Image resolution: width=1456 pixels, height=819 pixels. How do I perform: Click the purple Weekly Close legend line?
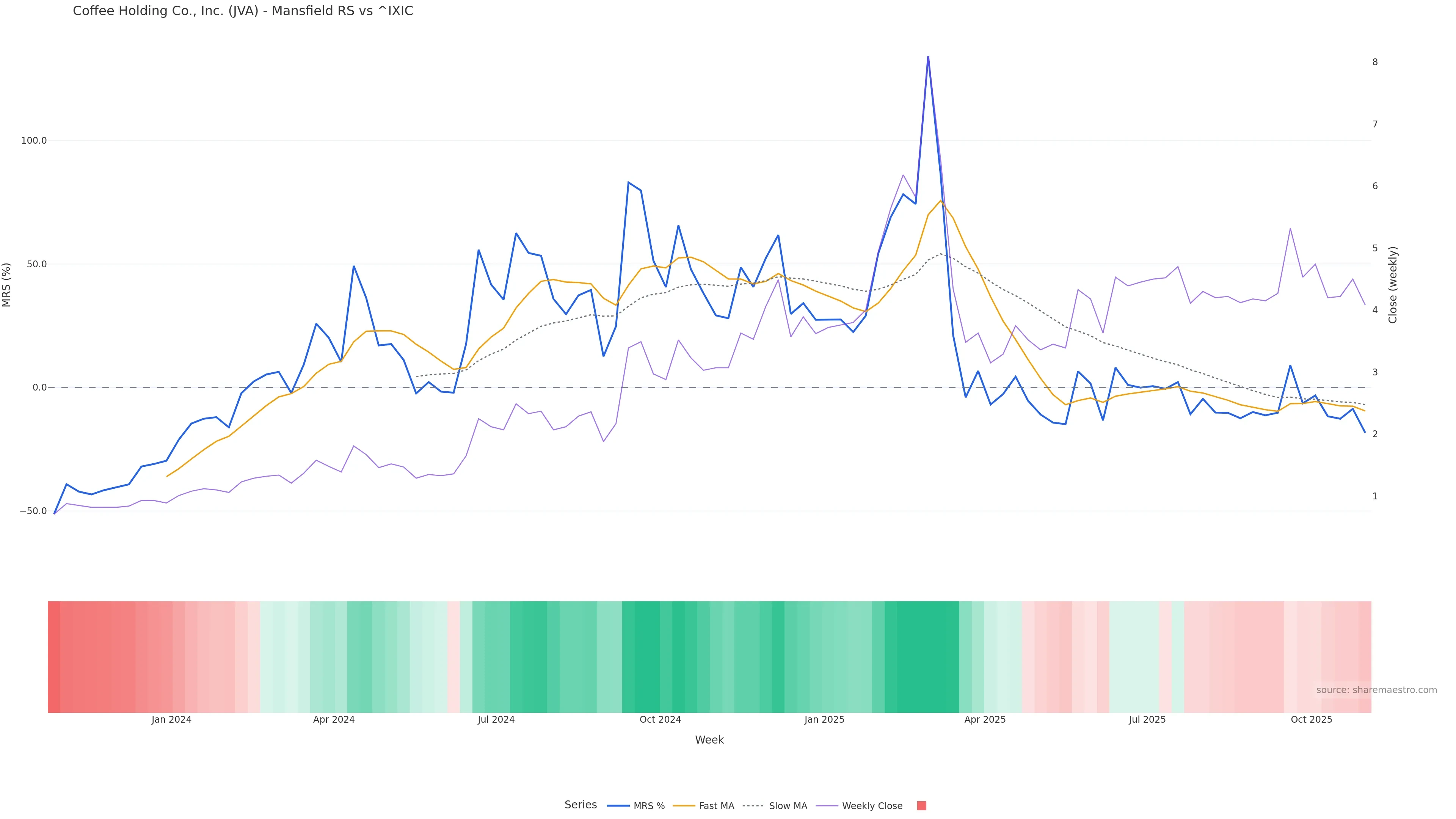pos(827,806)
